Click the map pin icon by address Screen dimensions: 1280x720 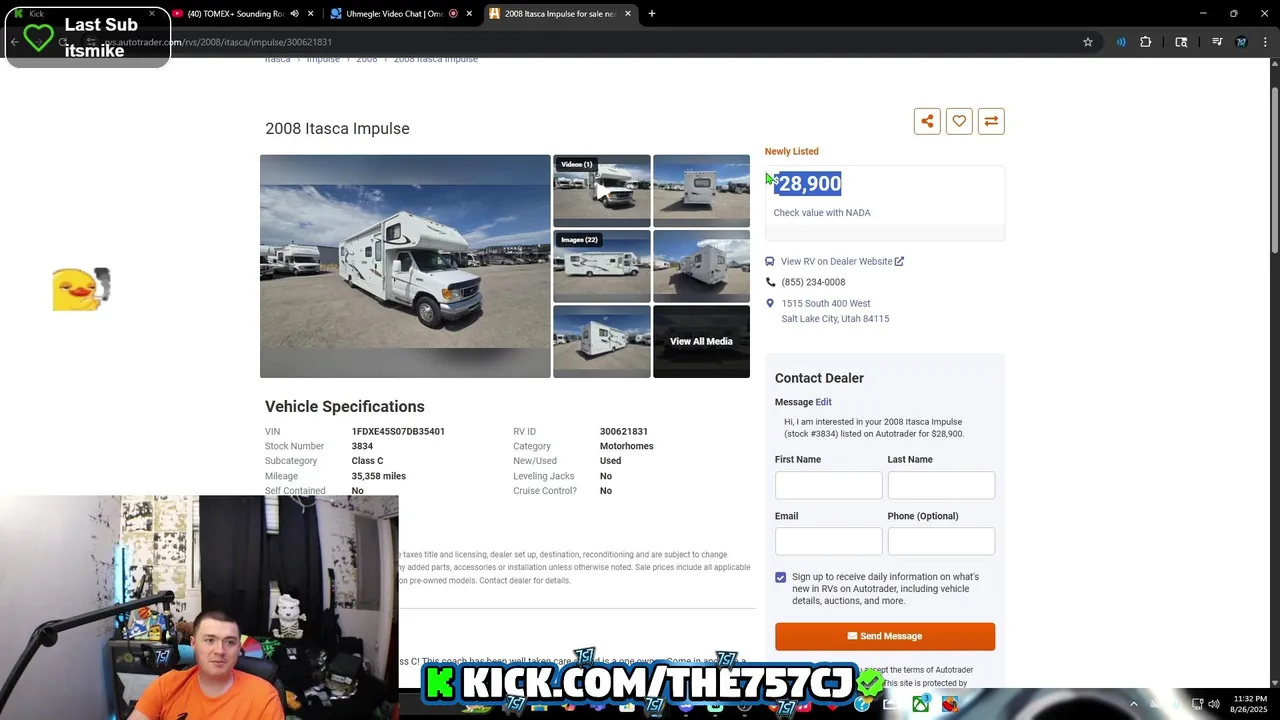[x=770, y=303]
